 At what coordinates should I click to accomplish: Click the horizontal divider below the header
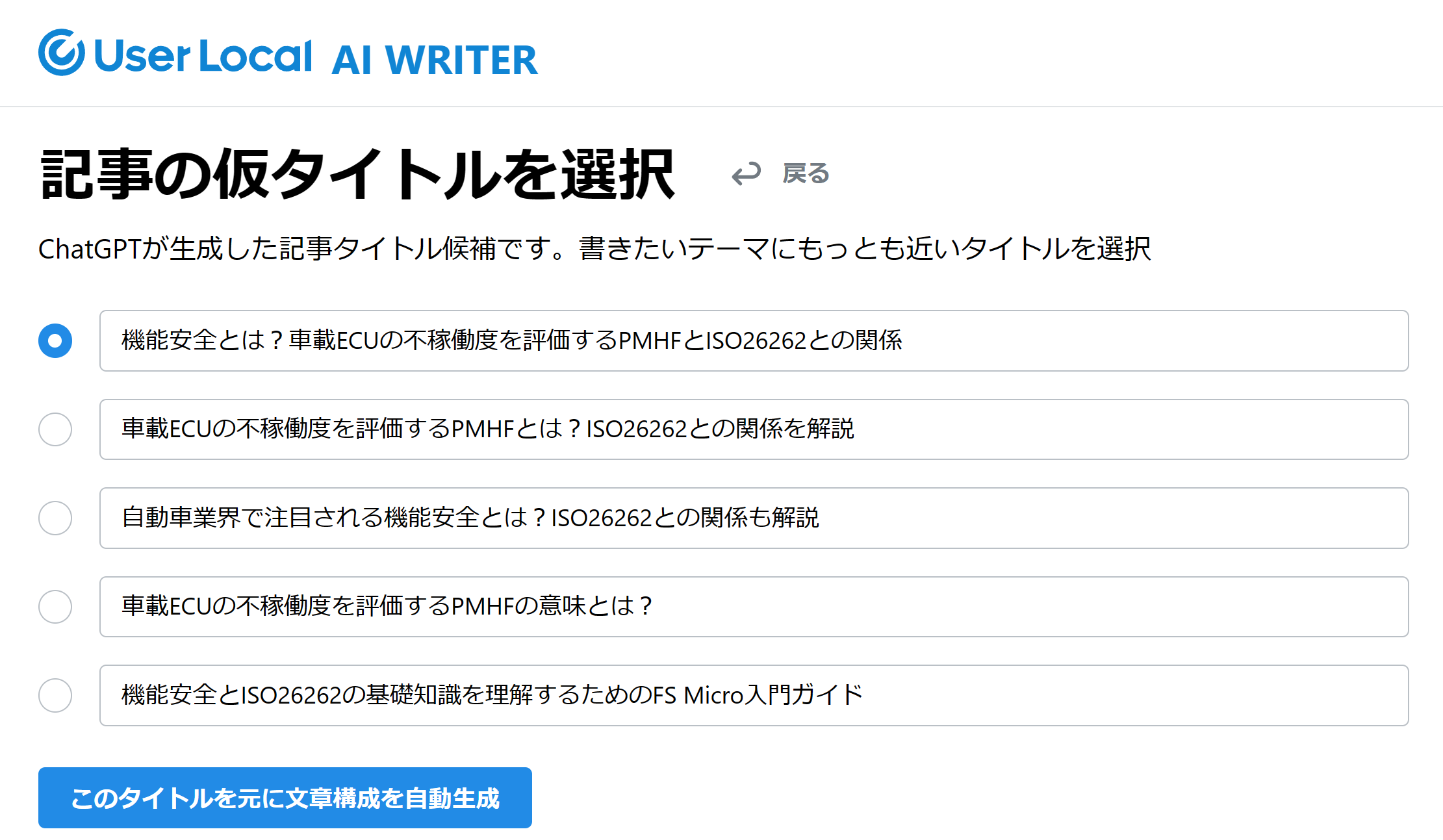[721, 107]
